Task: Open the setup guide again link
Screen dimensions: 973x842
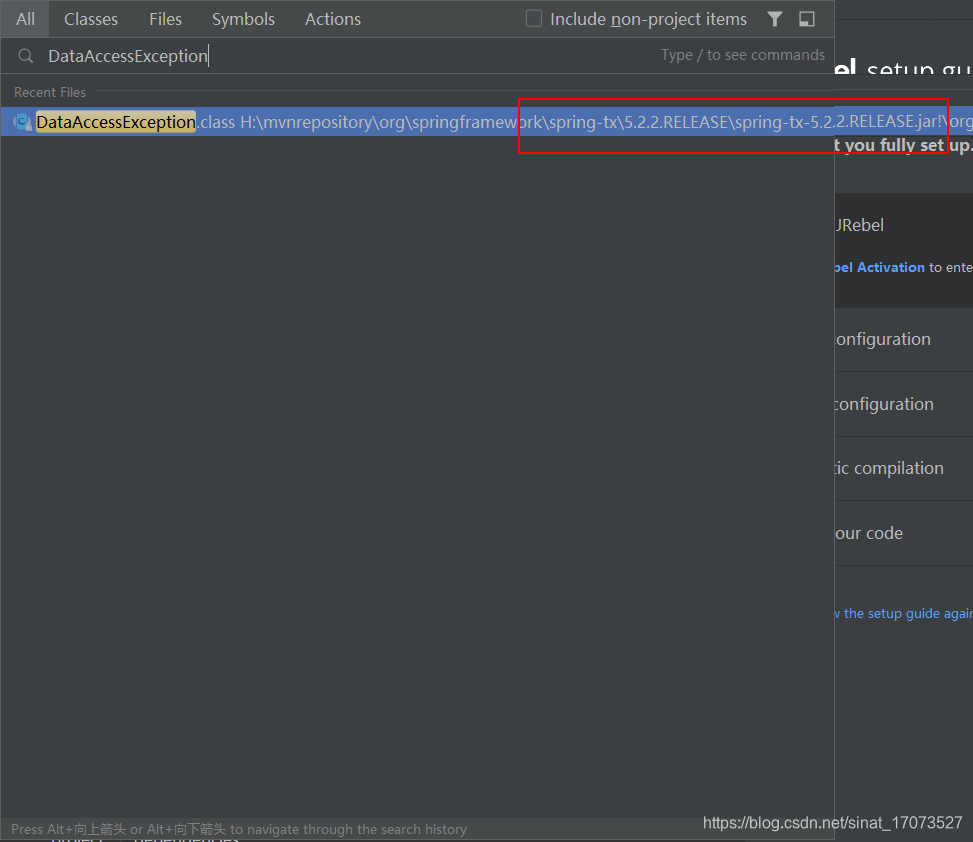Action: [903, 613]
